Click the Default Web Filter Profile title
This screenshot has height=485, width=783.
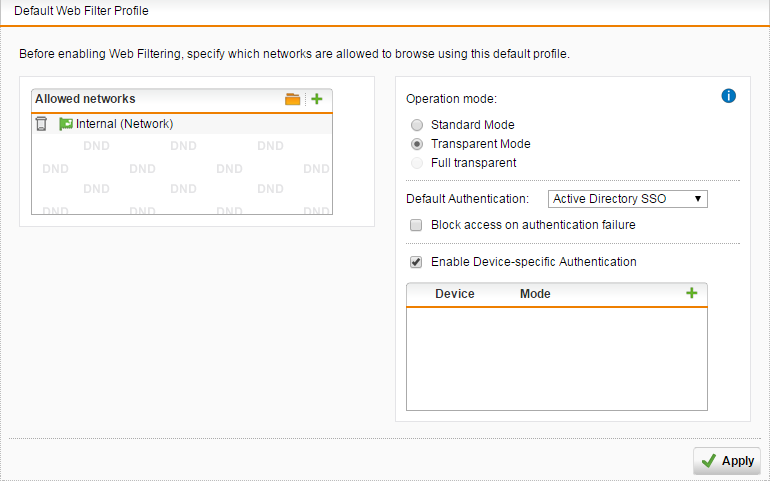coord(82,11)
